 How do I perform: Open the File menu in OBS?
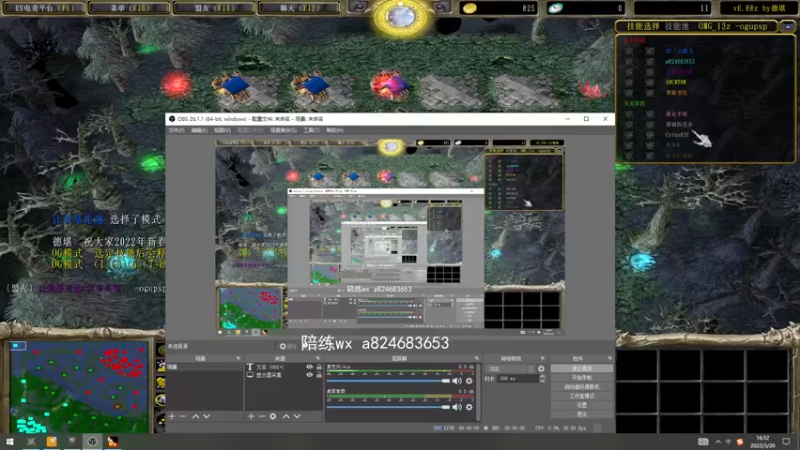click(x=177, y=131)
